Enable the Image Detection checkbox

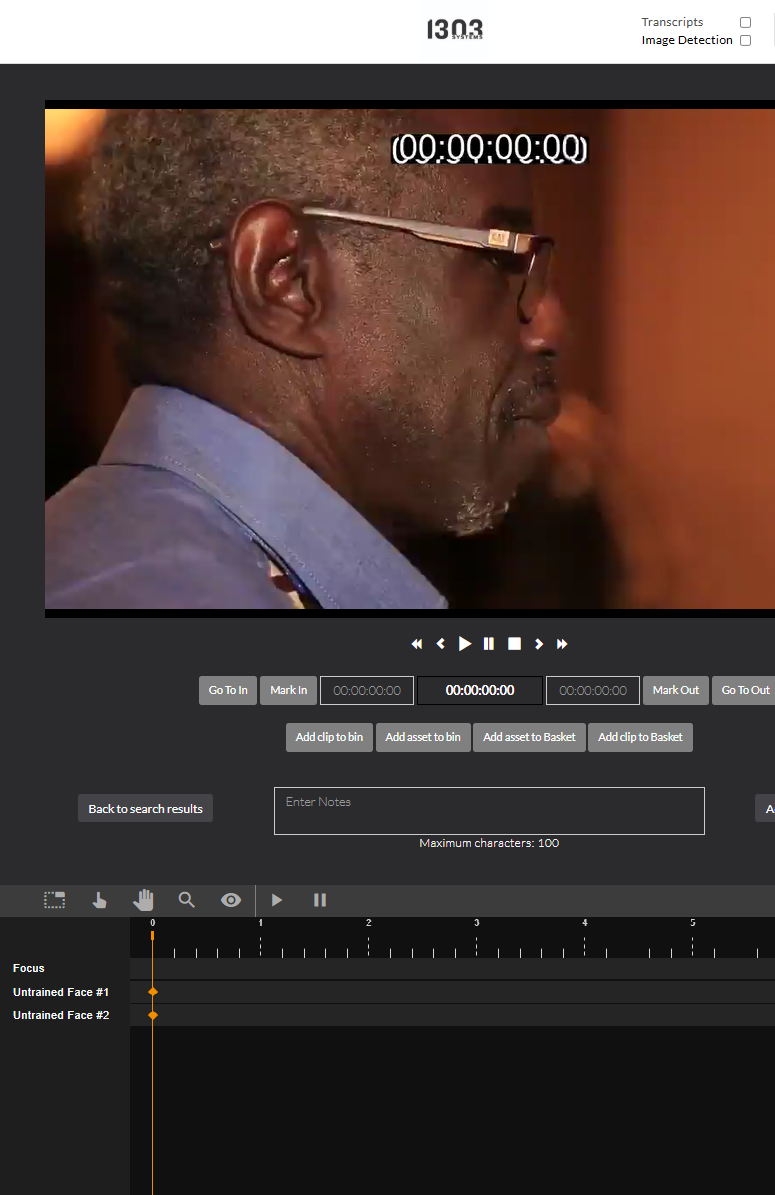point(745,41)
